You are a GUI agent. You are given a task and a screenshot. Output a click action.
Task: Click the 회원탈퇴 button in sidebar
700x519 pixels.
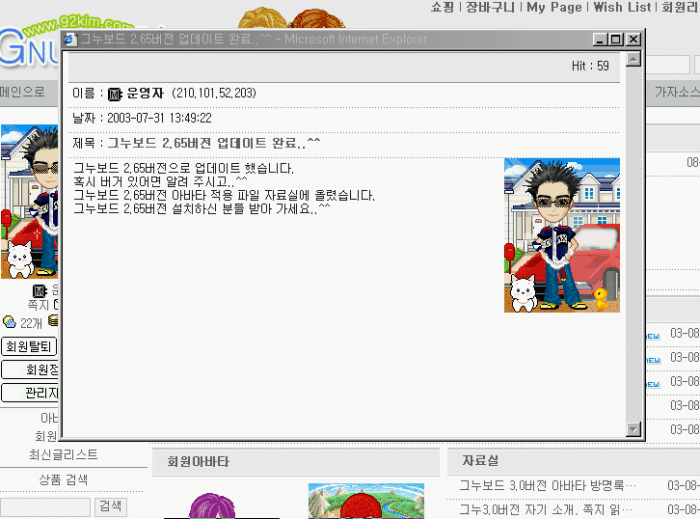click(x=29, y=346)
